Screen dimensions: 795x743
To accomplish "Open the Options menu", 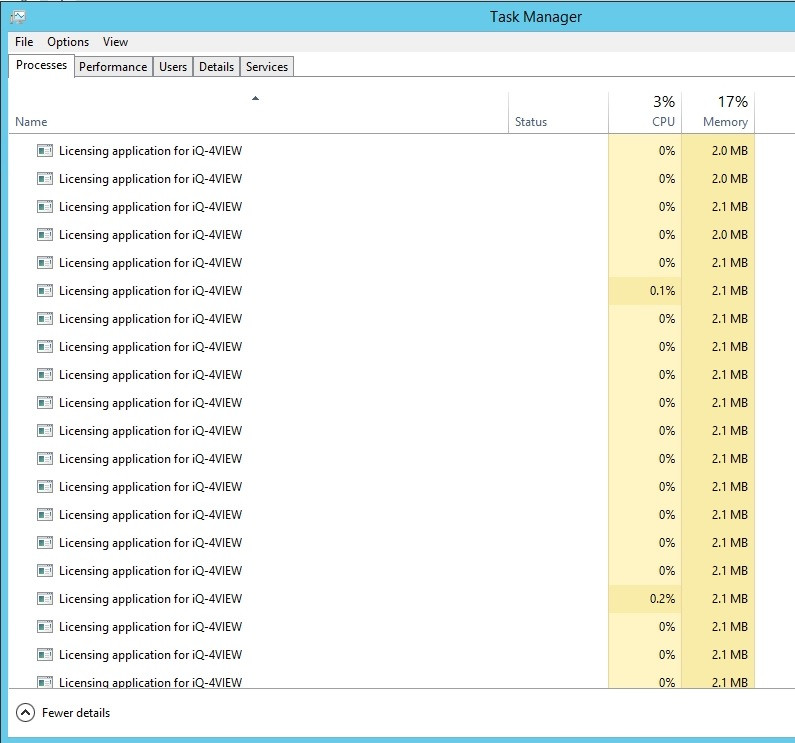I will pos(68,42).
